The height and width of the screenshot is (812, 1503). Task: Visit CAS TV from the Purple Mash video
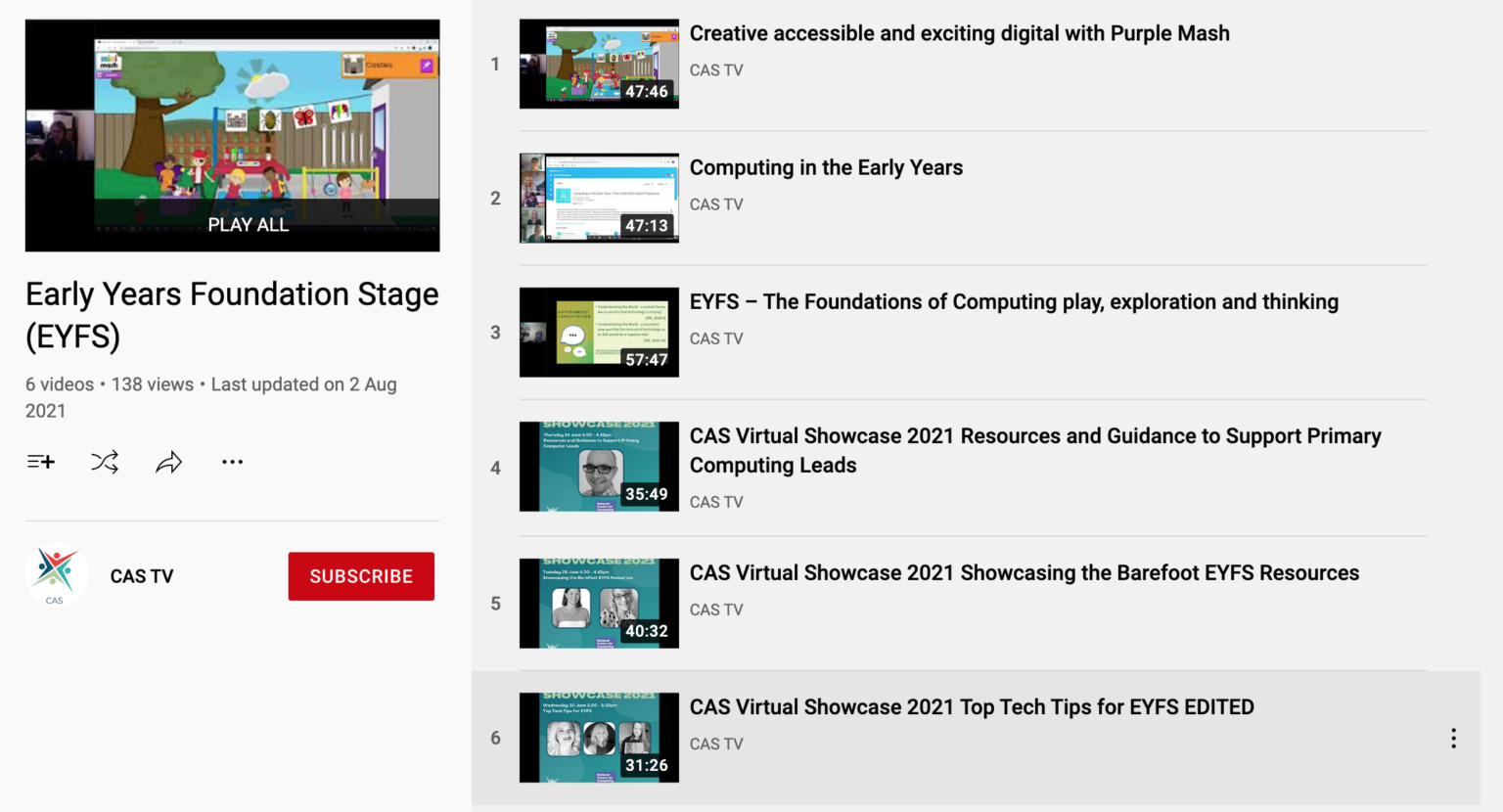(x=715, y=69)
